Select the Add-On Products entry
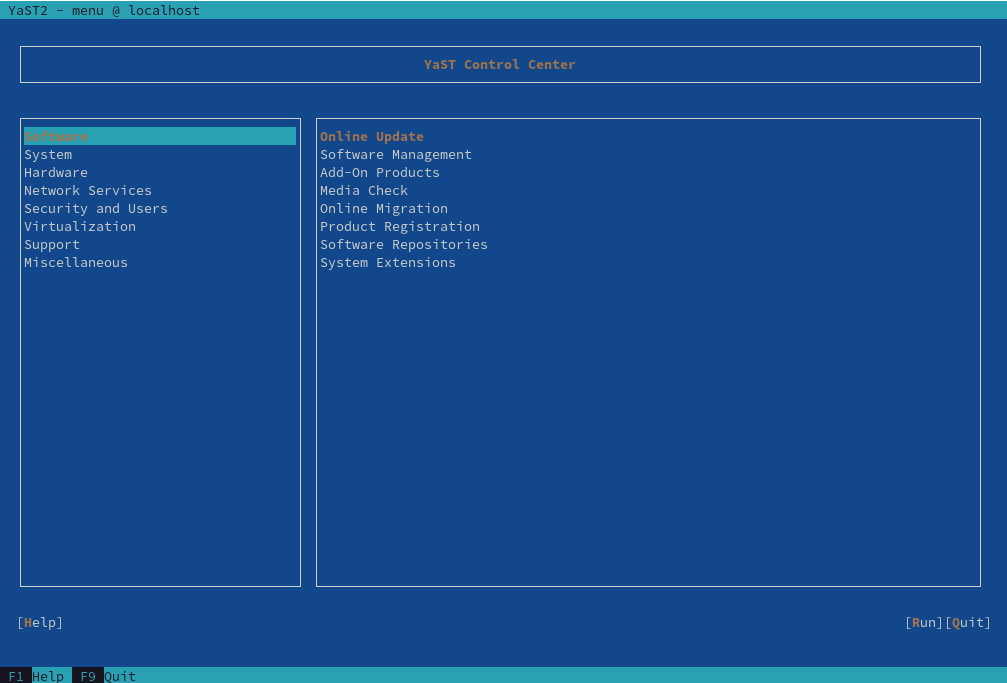Viewport: 1007px width, 683px height. pos(380,172)
